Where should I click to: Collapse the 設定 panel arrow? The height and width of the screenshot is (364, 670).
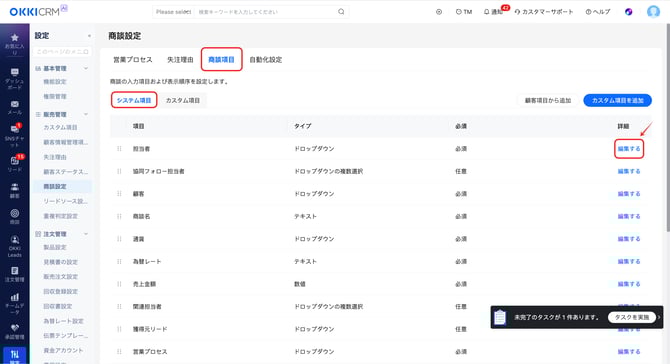pyautogui.click(x=89, y=36)
